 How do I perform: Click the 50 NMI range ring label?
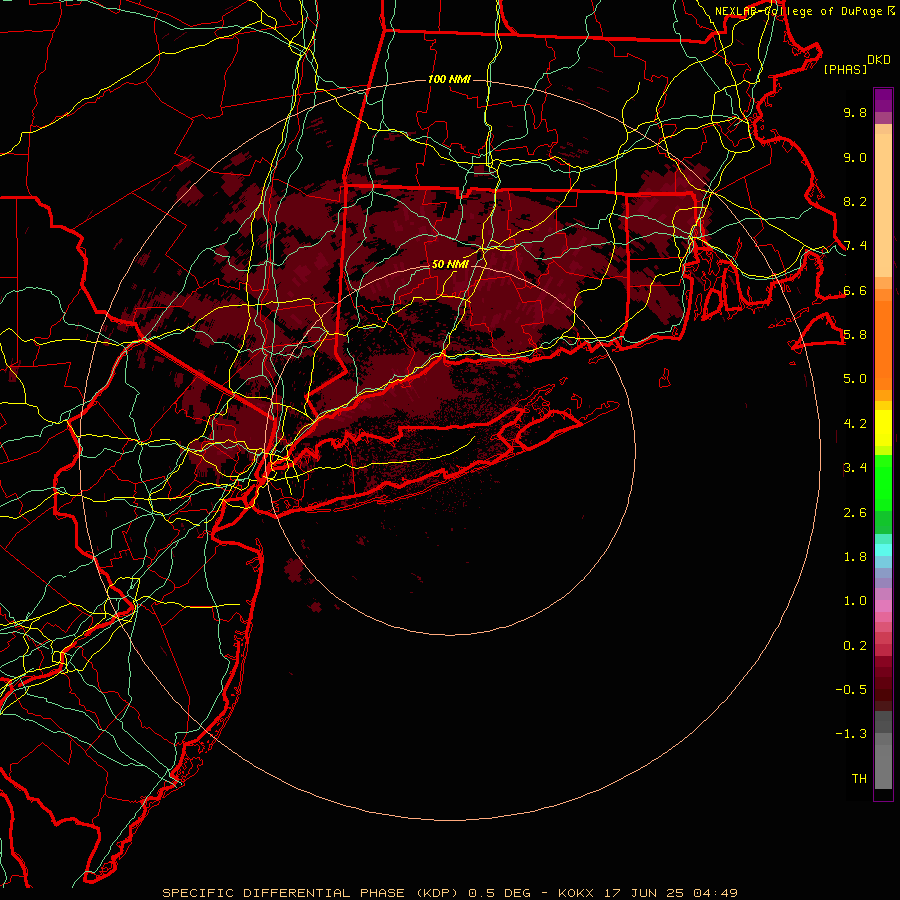(x=449, y=264)
